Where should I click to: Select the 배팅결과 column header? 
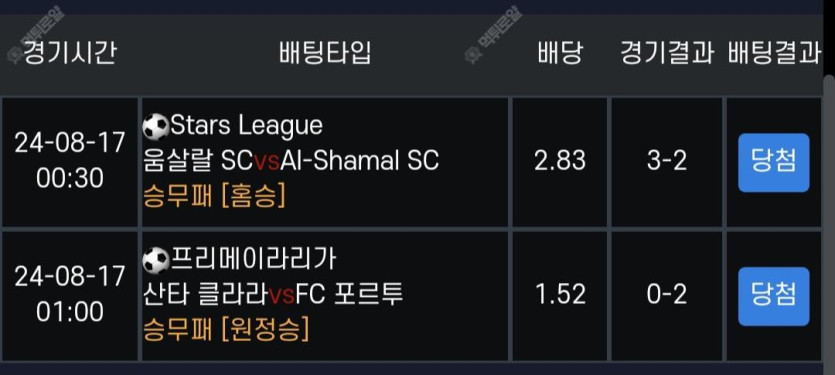coord(774,53)
